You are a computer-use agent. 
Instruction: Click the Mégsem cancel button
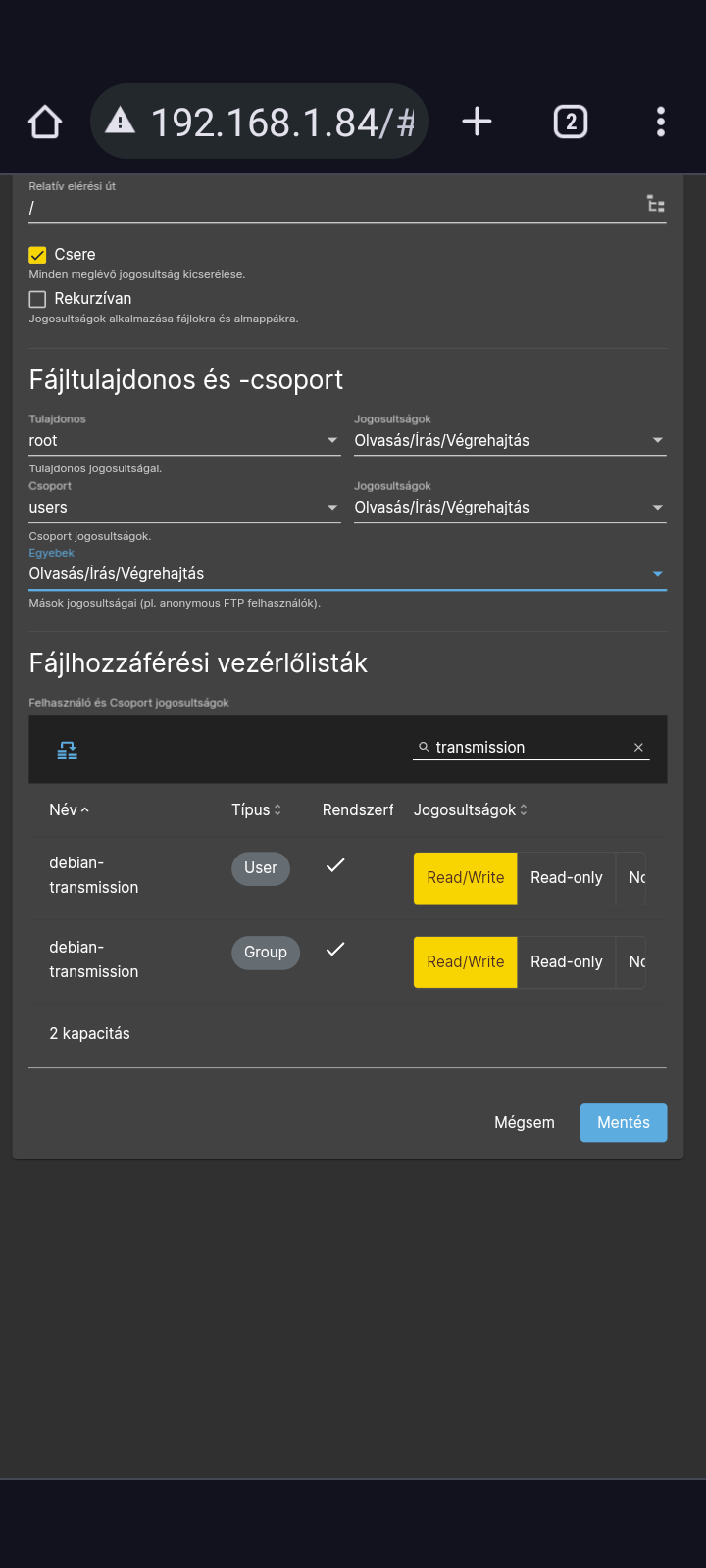[525, 1123]
